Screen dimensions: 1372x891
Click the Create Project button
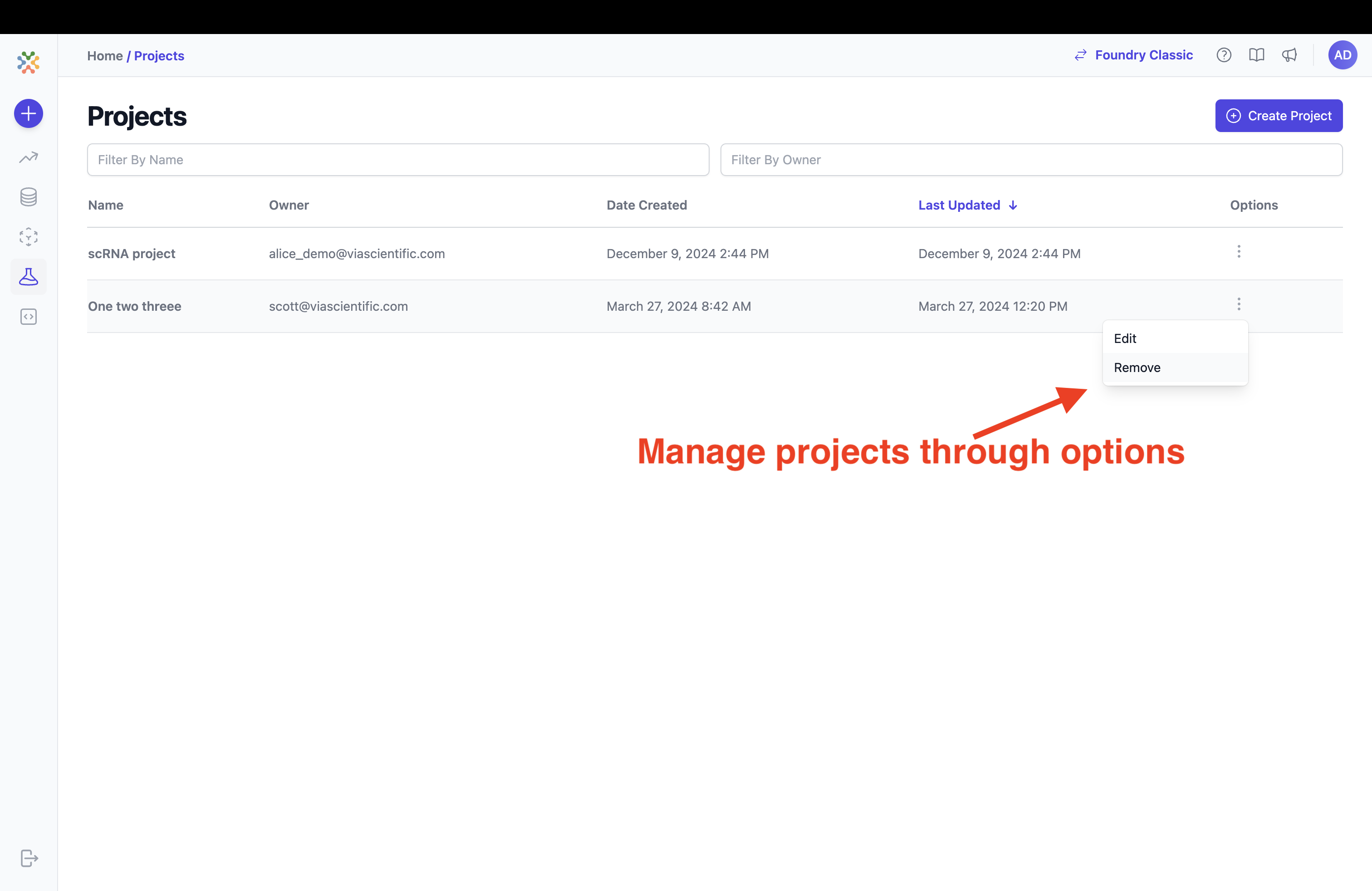click(x=1279, y=115)
